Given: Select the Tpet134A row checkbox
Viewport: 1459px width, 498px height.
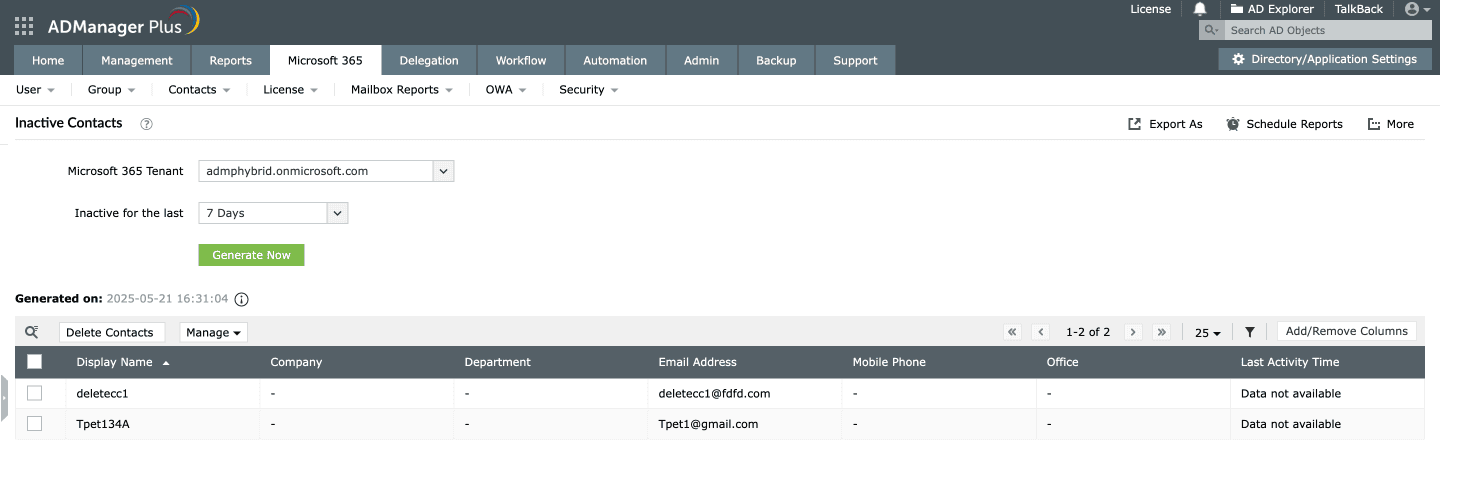Looking at the screenshot, I should coord(34,424).
